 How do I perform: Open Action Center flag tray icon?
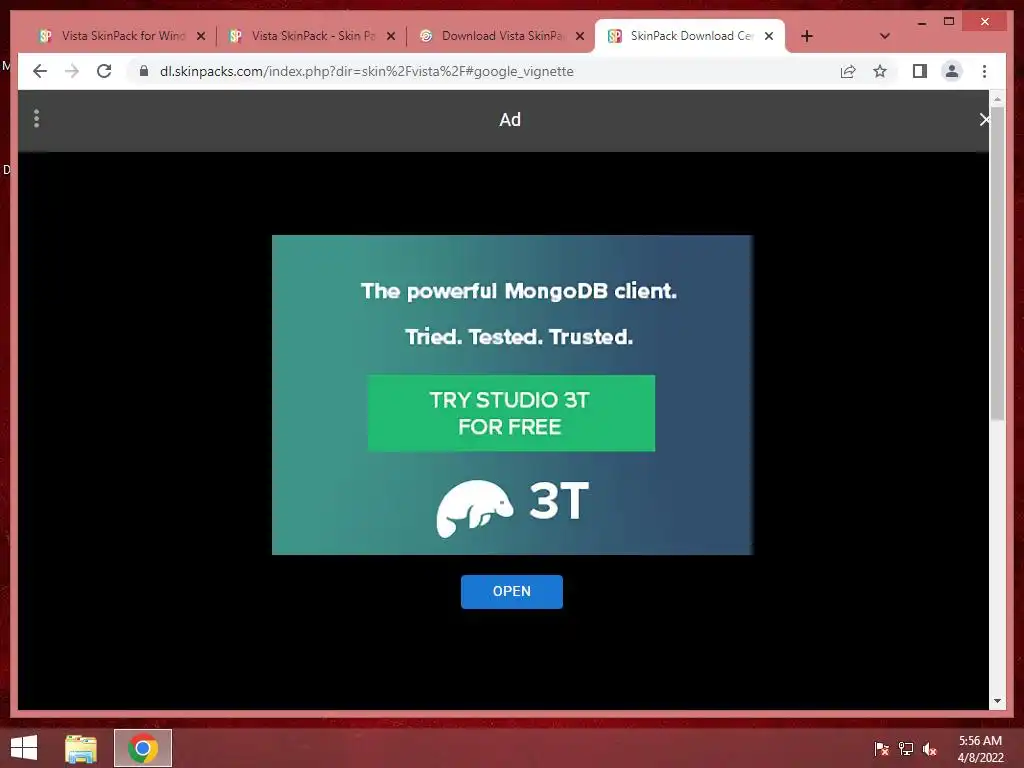(882, 749)
